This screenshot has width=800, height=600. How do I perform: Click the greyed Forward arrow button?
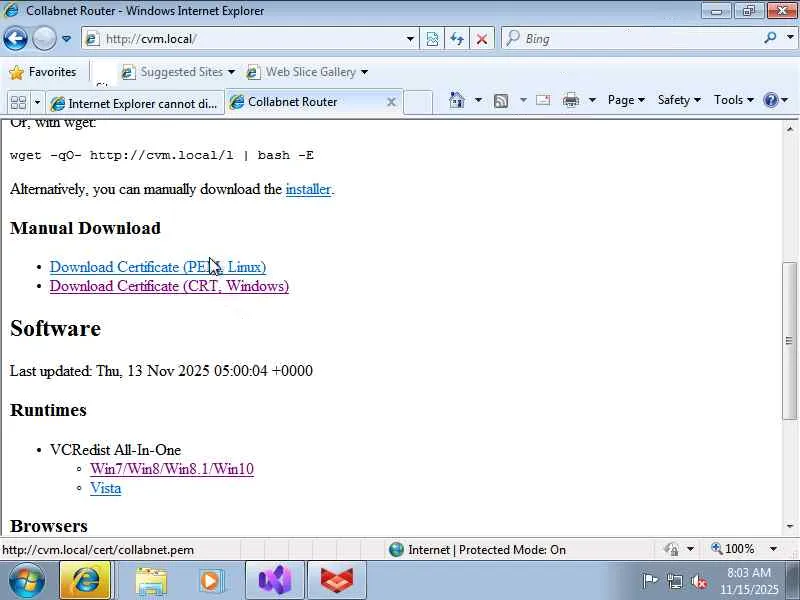click(44, 38)
